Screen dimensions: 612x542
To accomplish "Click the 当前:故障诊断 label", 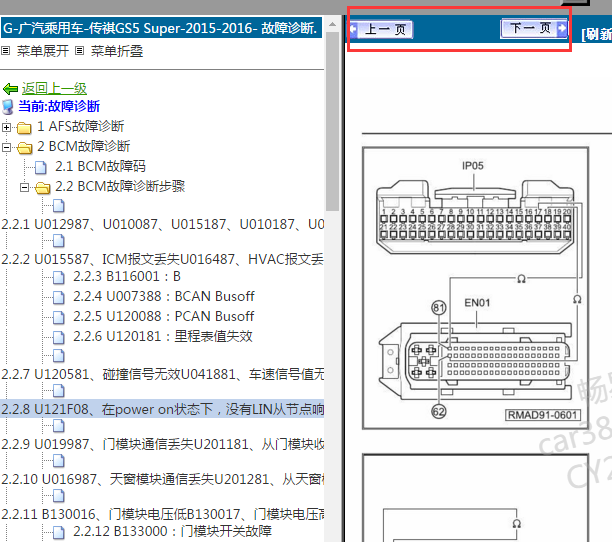I will 59,106.
